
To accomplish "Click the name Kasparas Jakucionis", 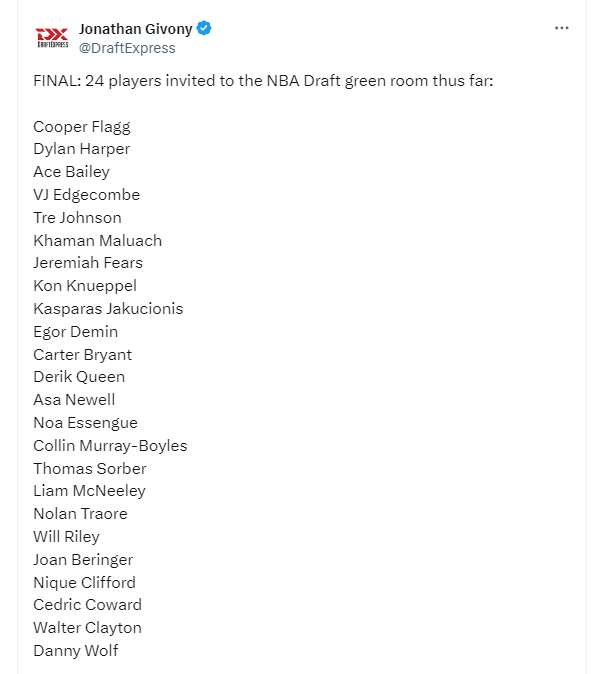I will point(108,309).
